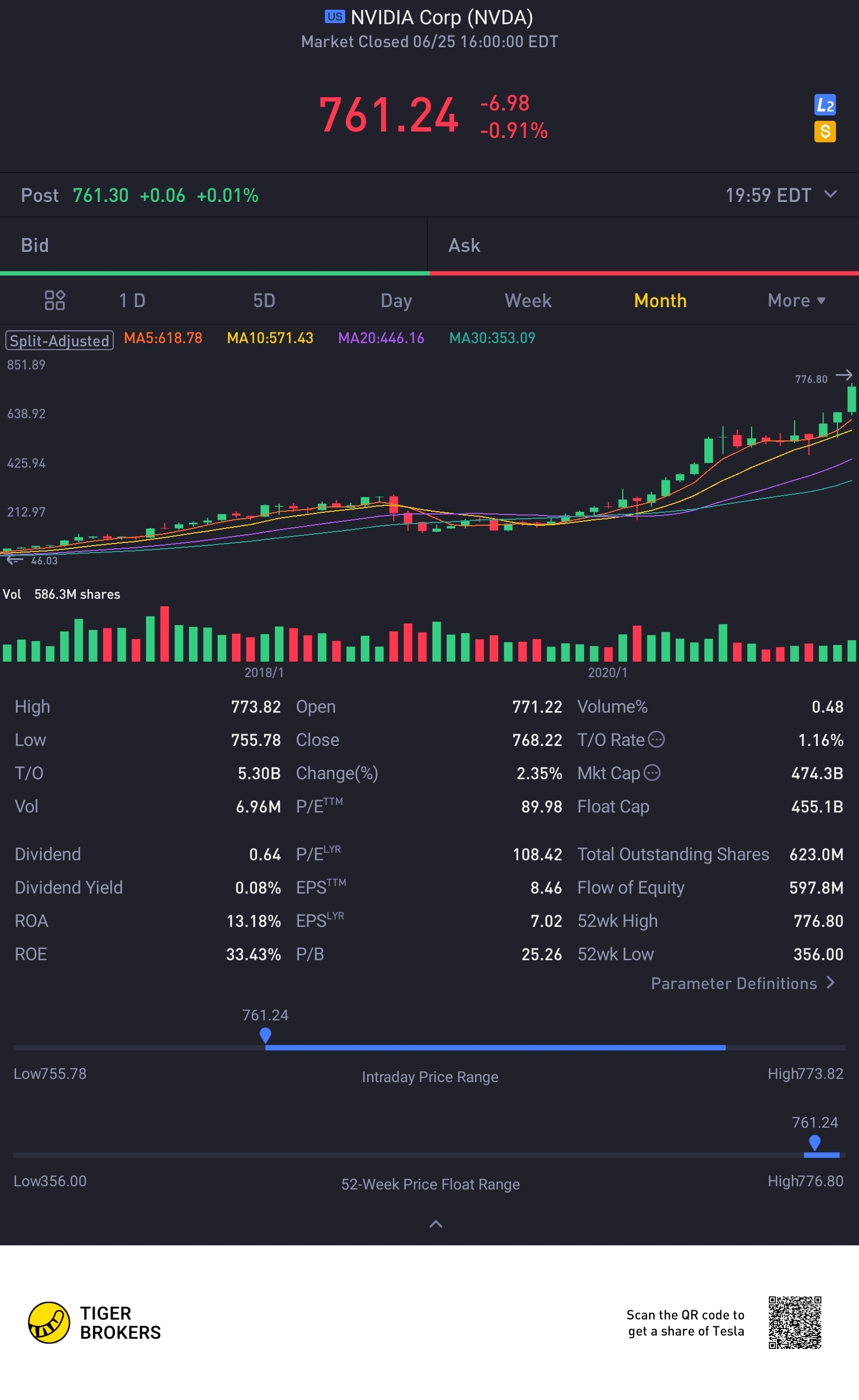Select the Day candlestick tab
Screen dimensions: 859x1400
coord(396,301)
